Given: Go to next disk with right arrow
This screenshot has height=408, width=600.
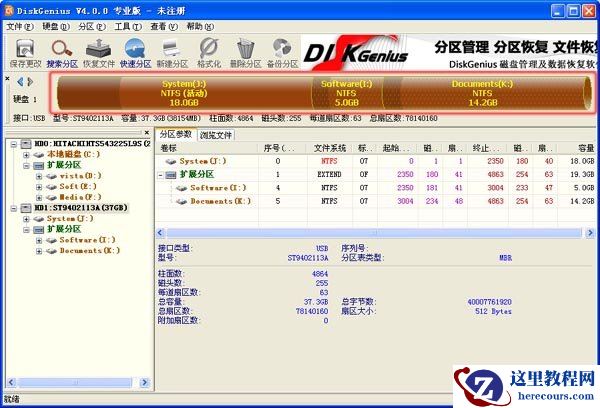Looking at the screenshot, I should coord(30,81).
